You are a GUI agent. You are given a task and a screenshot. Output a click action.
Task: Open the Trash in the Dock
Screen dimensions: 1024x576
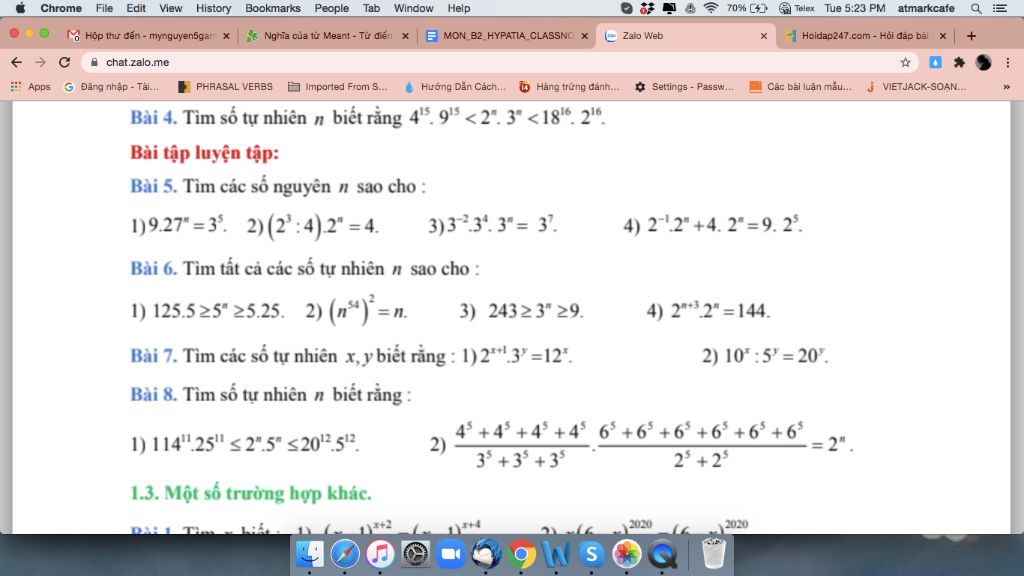pyautogui.click(x=713, y=554)
